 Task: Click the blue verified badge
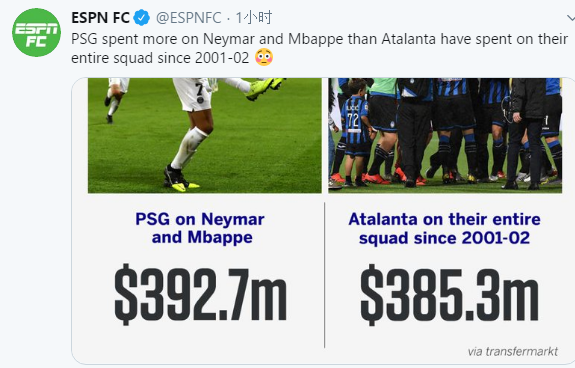point(141,18)
